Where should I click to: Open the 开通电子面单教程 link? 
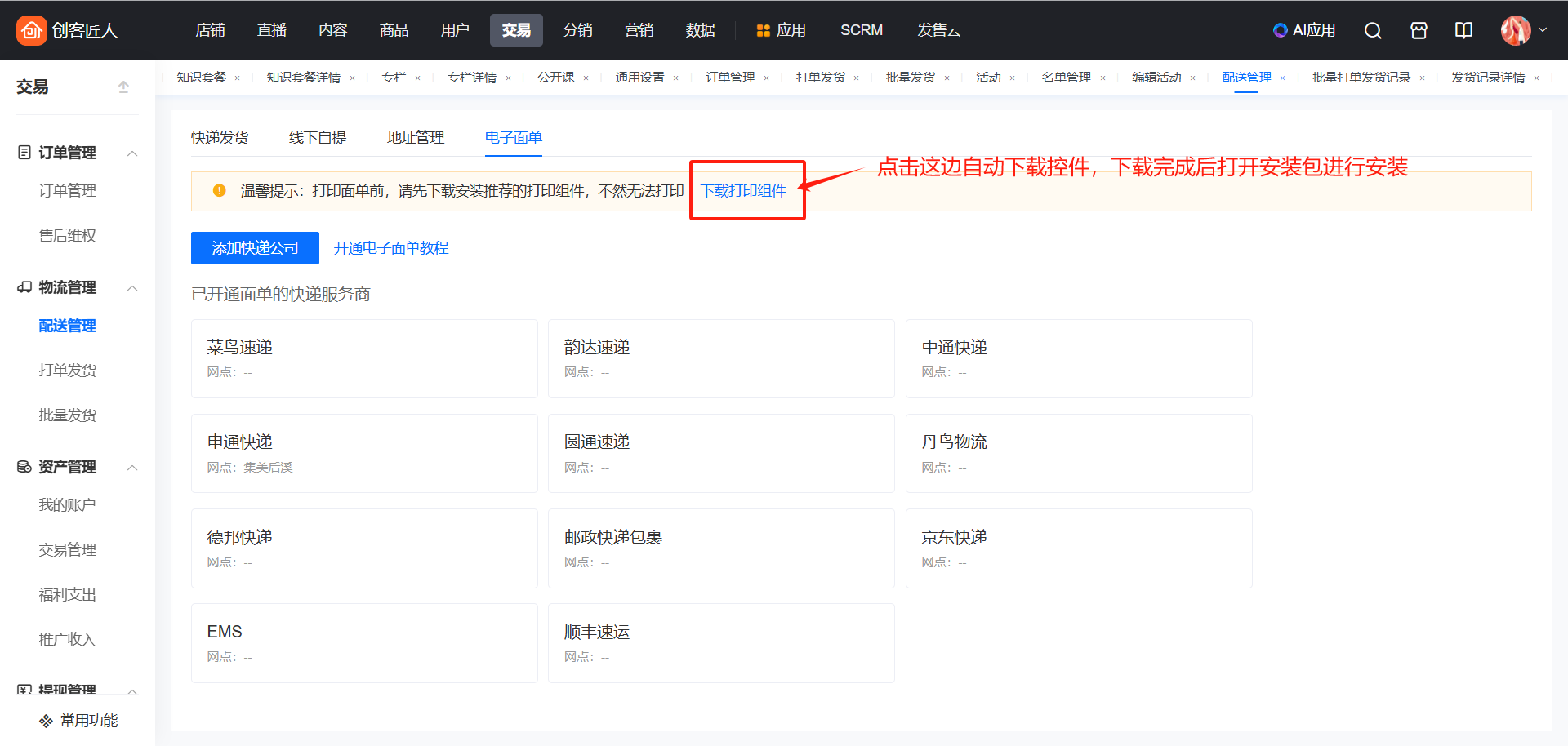[391, 248]
